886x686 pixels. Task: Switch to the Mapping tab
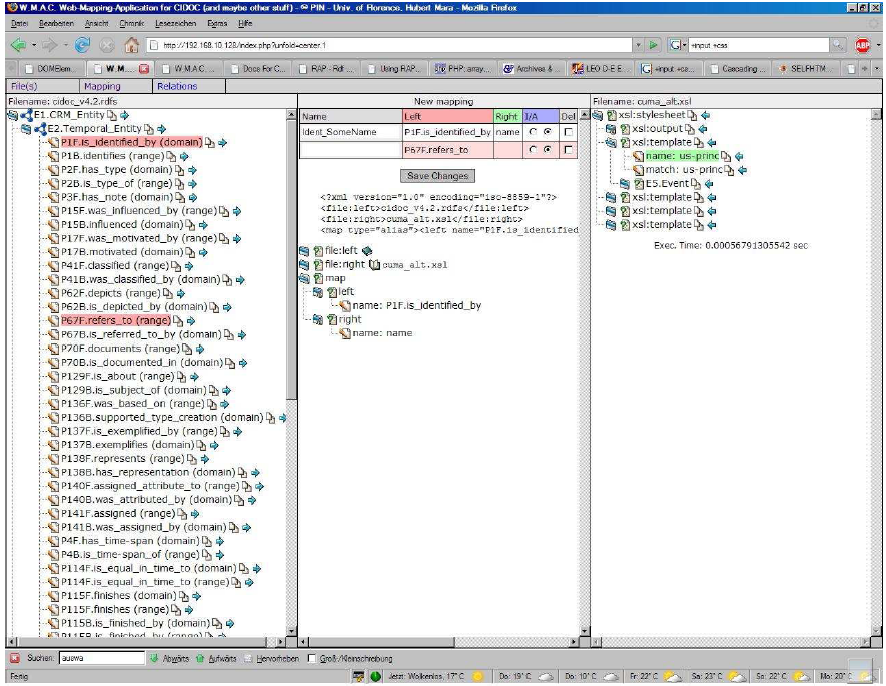pos(102,86)
